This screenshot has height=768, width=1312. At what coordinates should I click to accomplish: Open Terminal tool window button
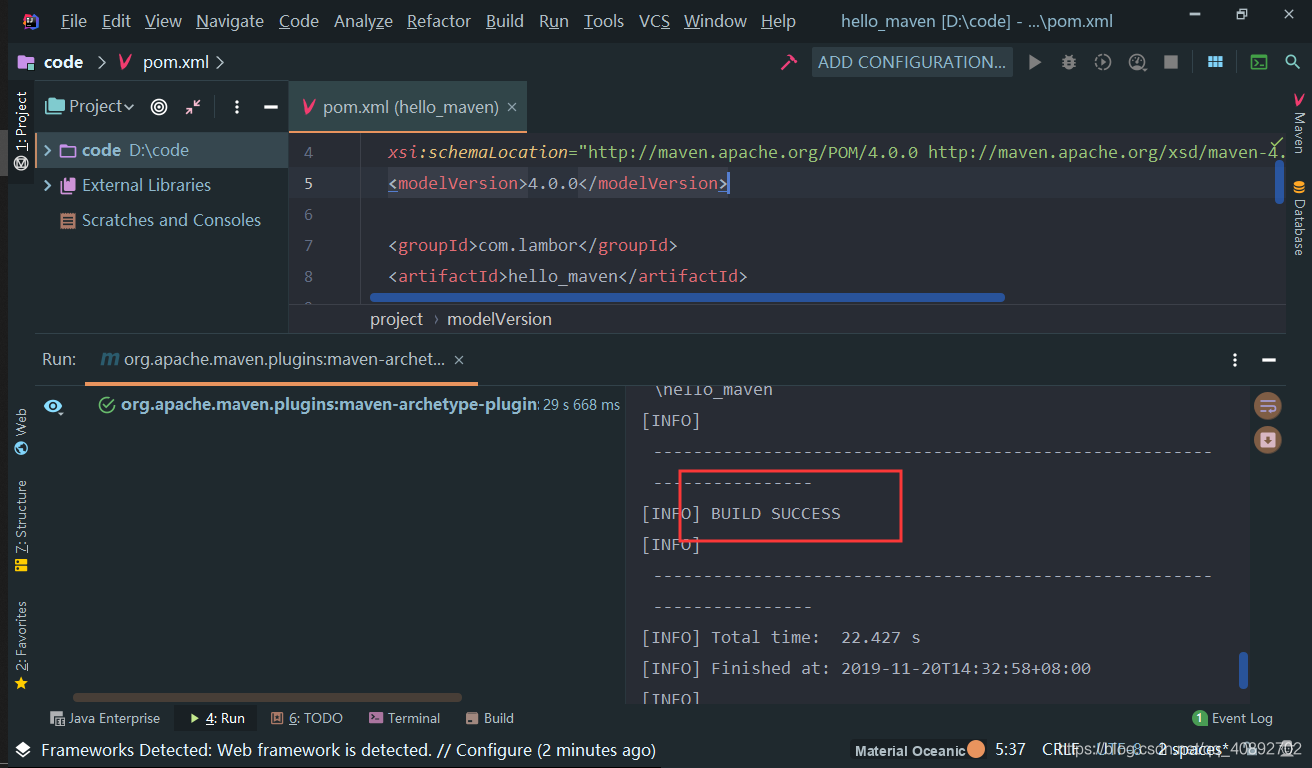pyautogui.click(x=404, y=718)
